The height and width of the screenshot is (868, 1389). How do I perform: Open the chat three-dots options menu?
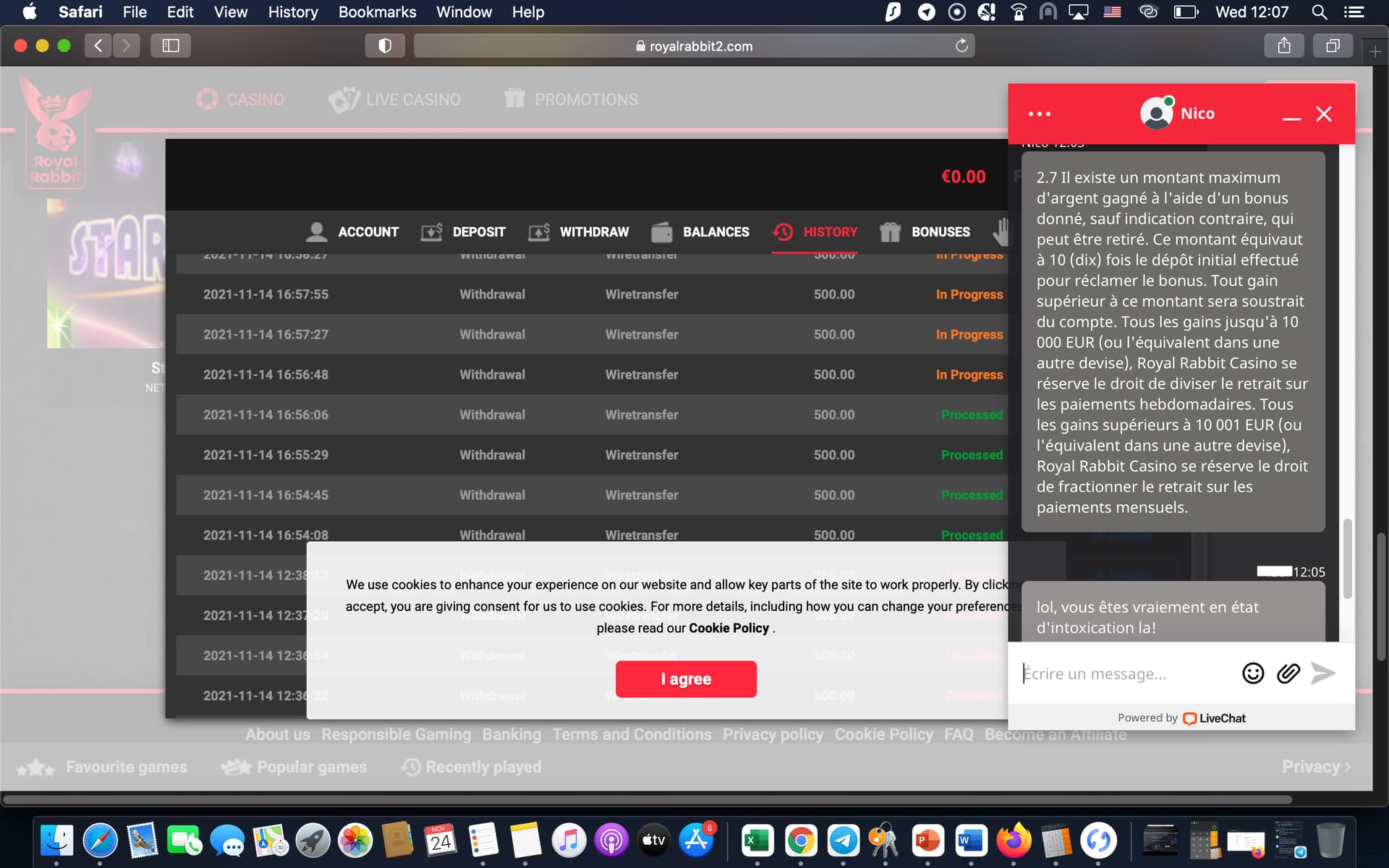coord(1039,114)
